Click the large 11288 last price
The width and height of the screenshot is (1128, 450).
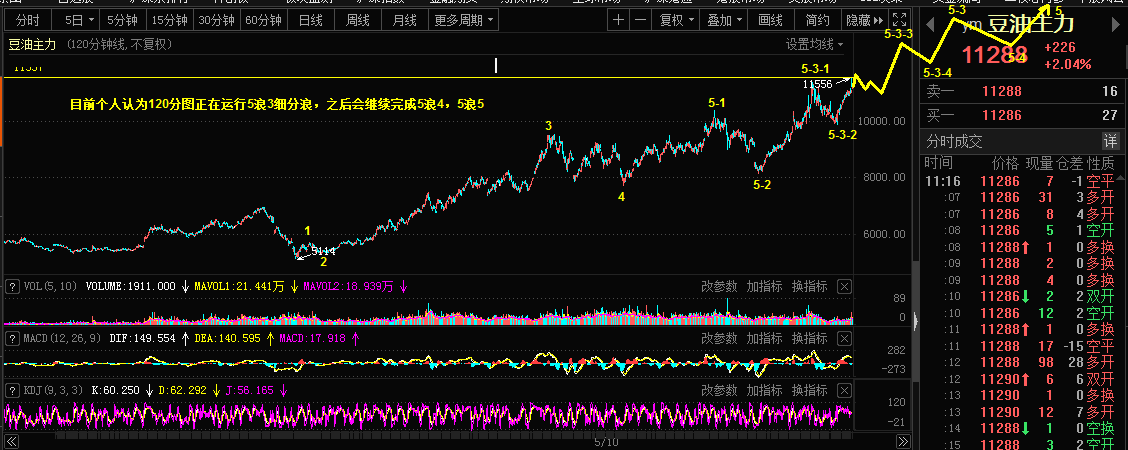click(x=996, y=55)
